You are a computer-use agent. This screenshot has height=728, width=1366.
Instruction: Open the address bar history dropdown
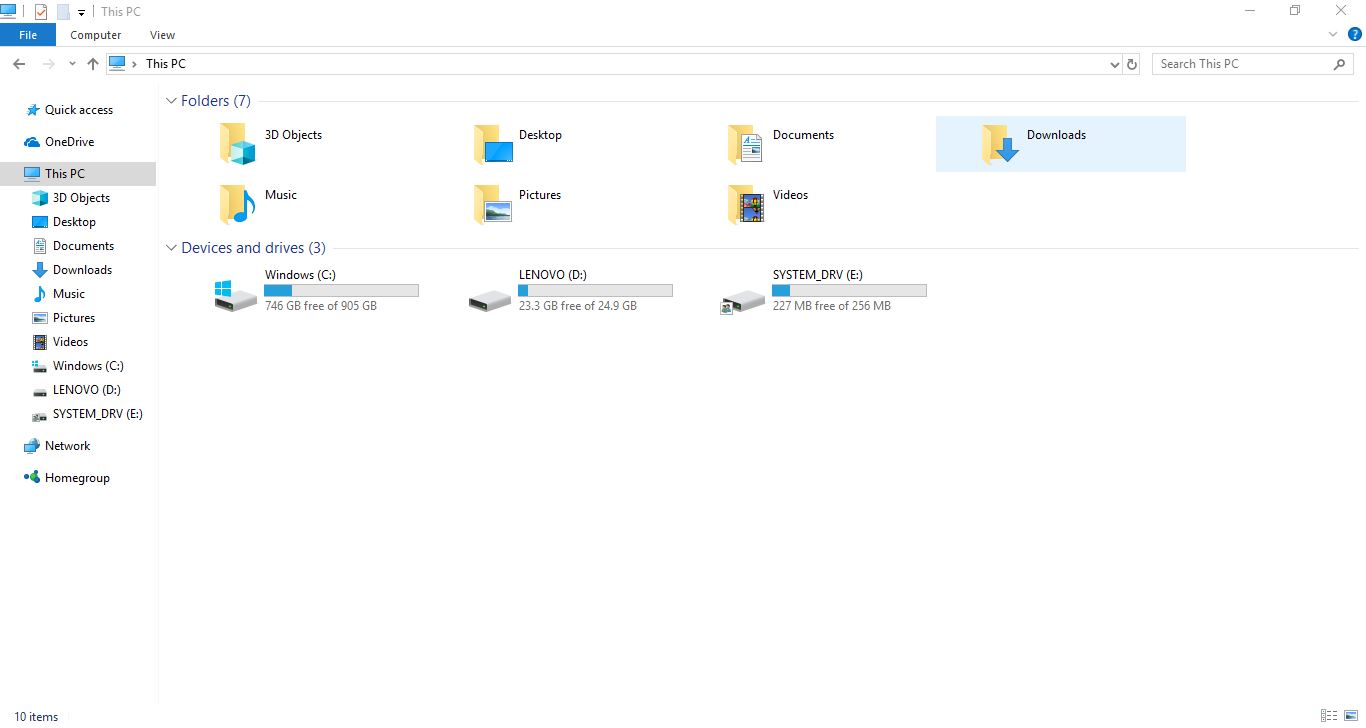pos(1115,64)
